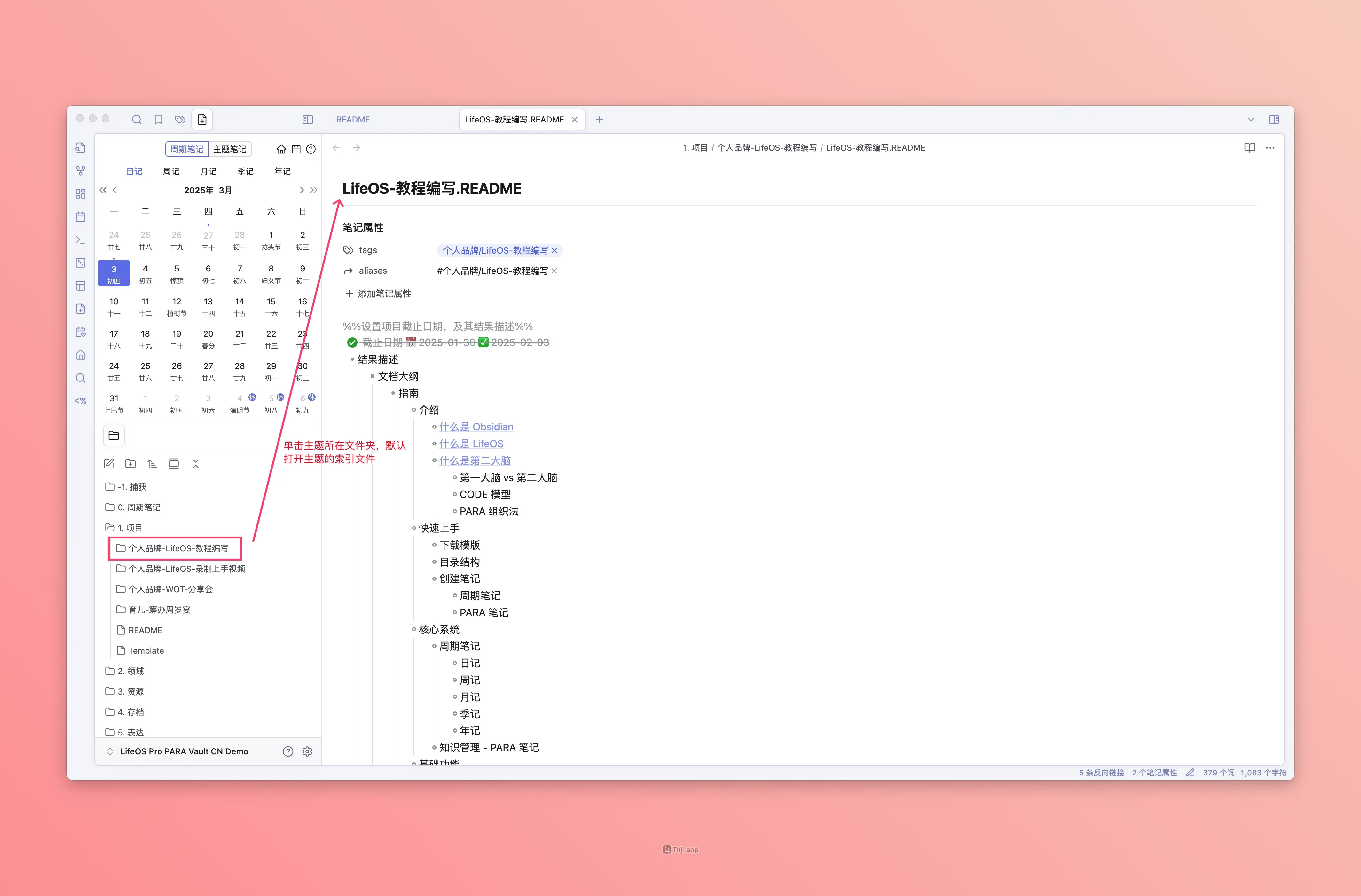Toggle completed deadline task checkbox
The width and height of the screenshot is (1361, 896).
(352, 342)
